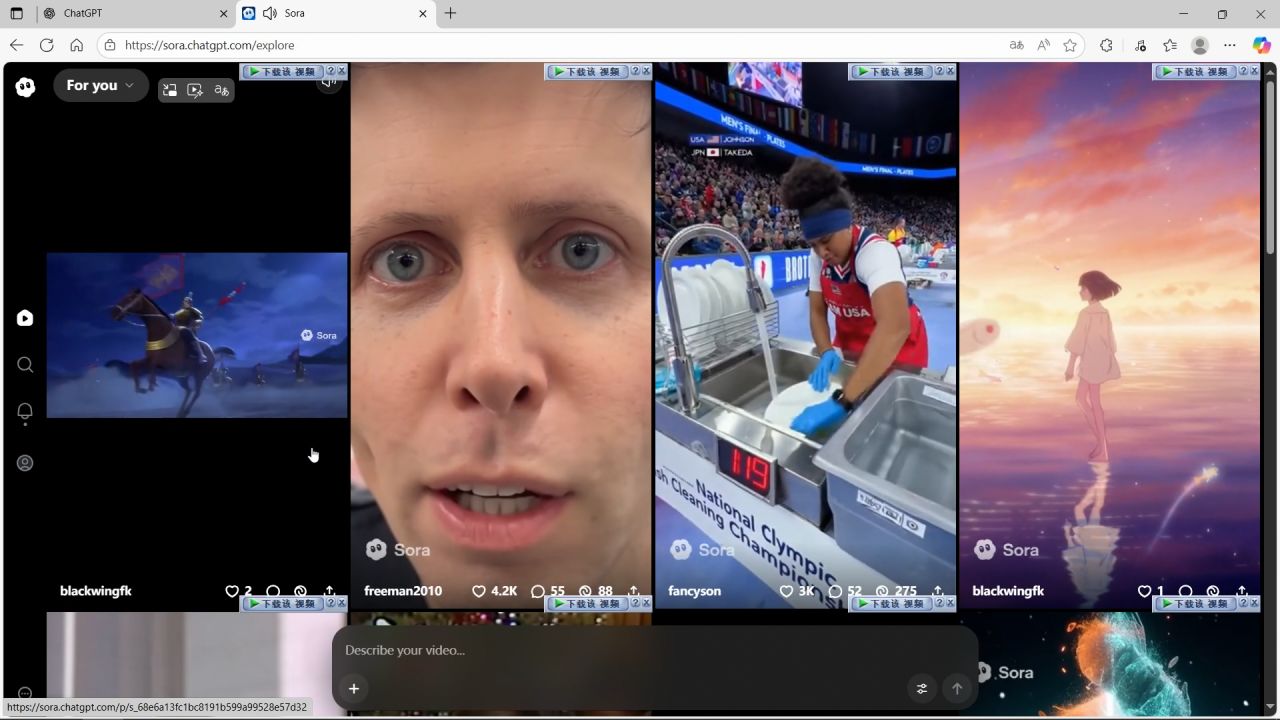Viewport: 1280px width, 720px height.
Task: Refresh the Sora page
Action: [x=46, y=45]
